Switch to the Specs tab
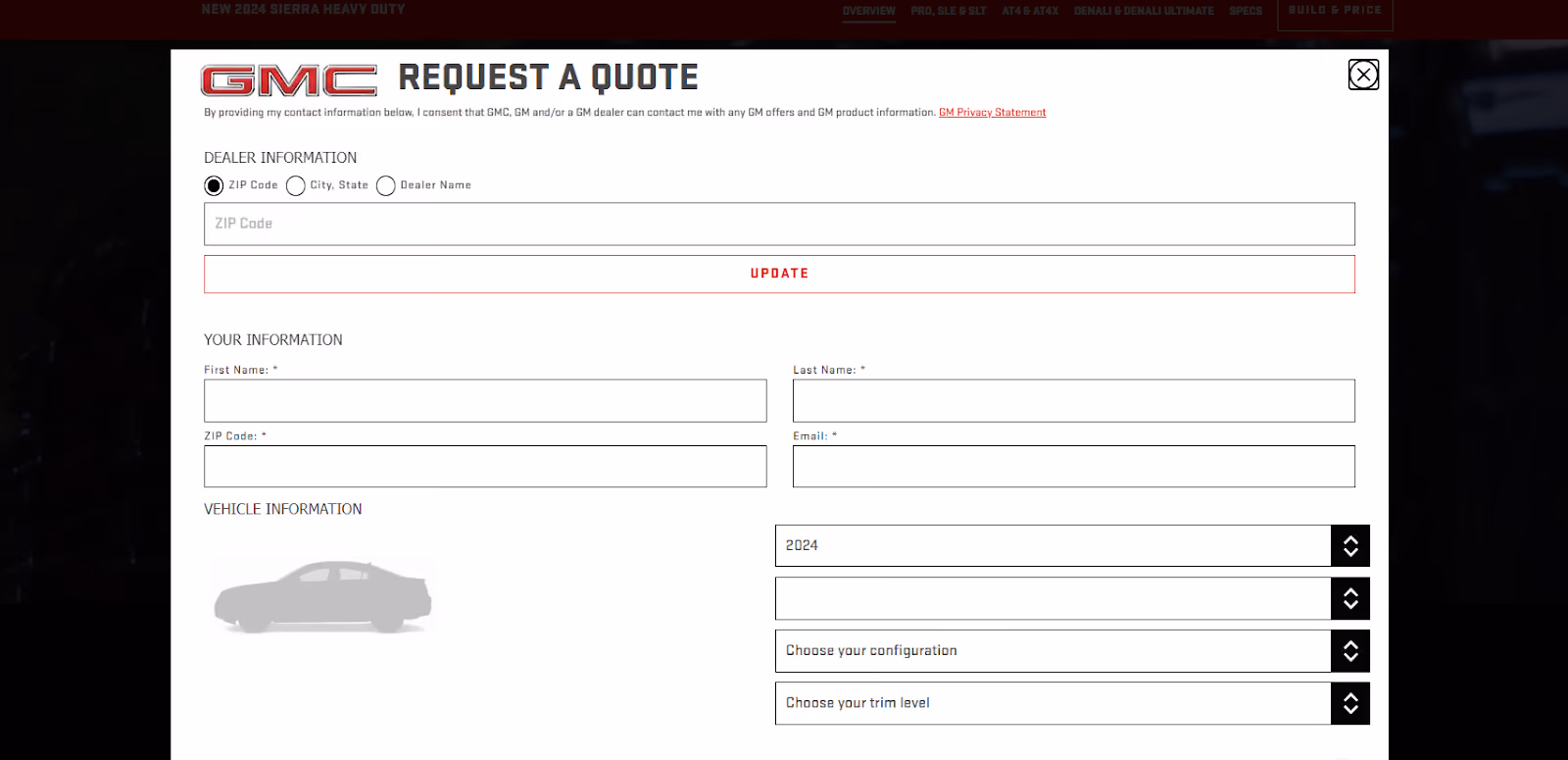Image resolution: width=1568 pixels, height=760 pixels. click(1246, 11)
